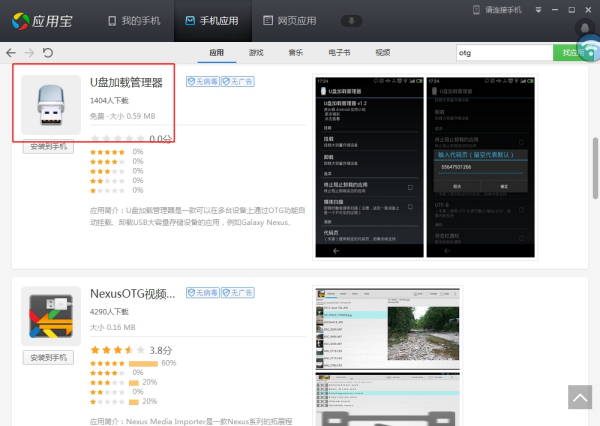This screenshot has width=600, height=426.
Task: Select the 音乐 category tab
Action: coord(296,53)
